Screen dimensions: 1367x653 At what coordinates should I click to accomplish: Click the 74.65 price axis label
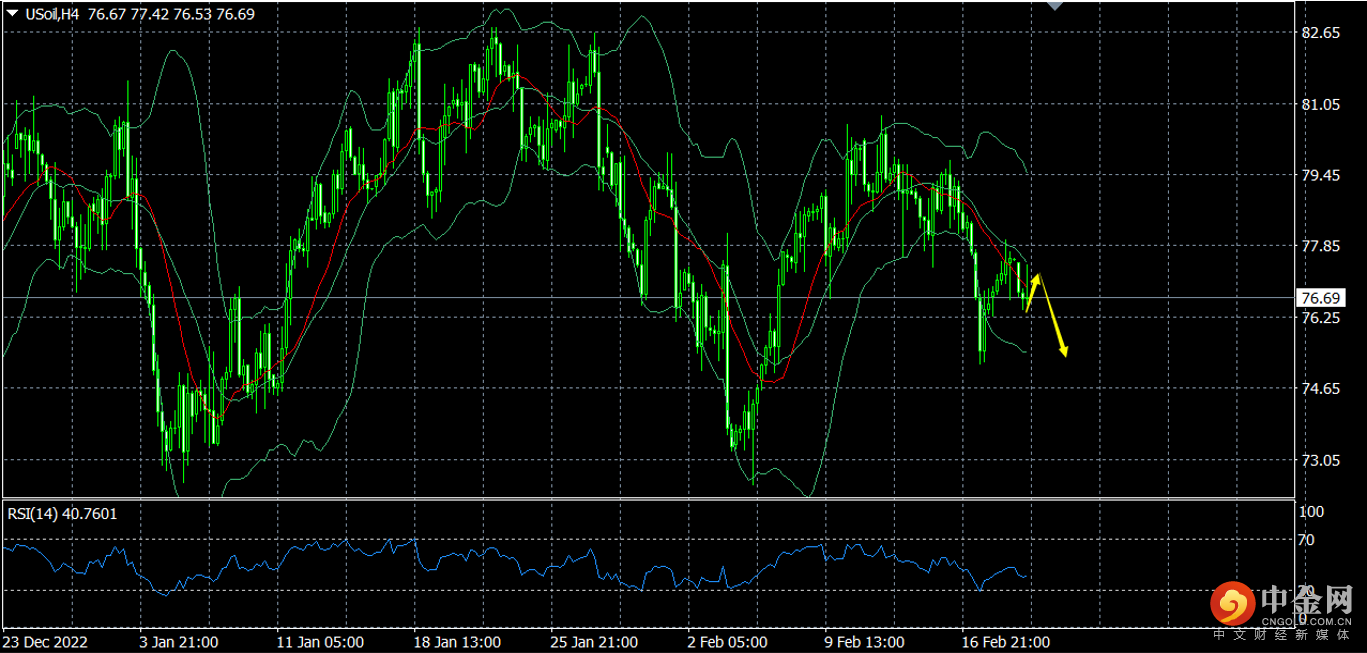point(1320,389)
